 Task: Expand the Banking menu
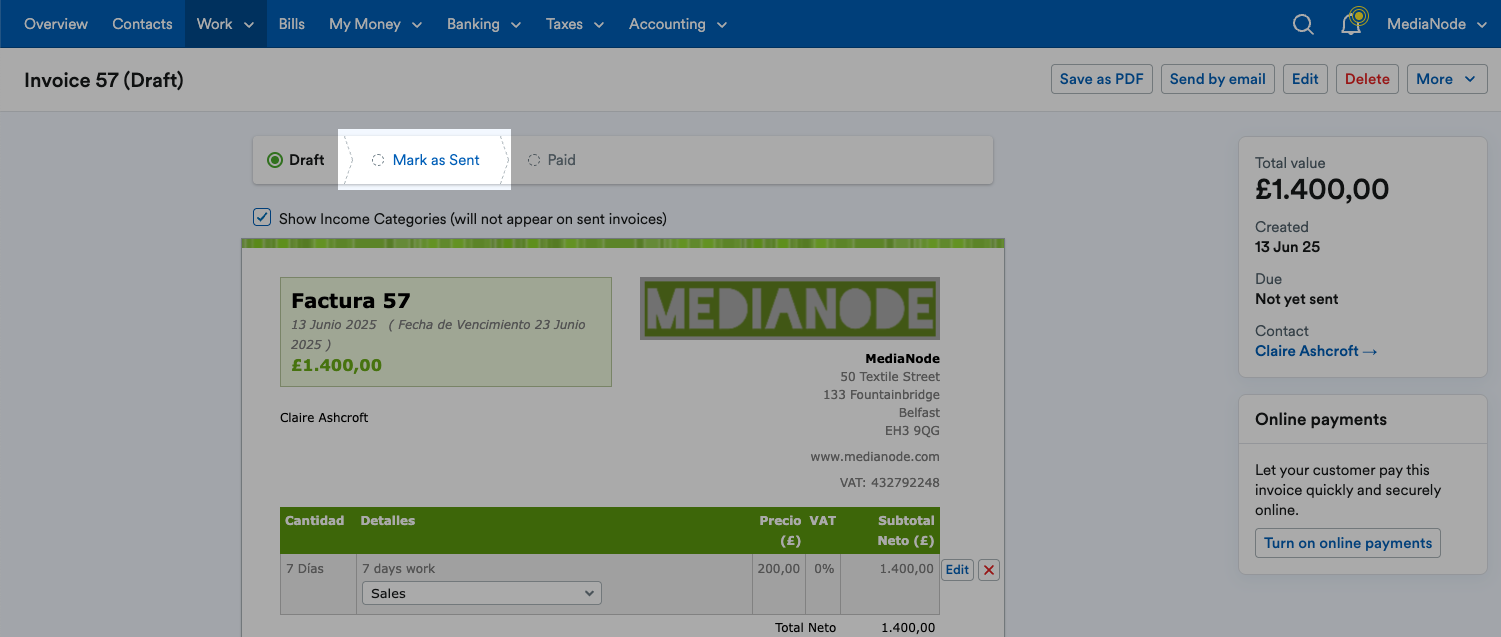[484, 24]
